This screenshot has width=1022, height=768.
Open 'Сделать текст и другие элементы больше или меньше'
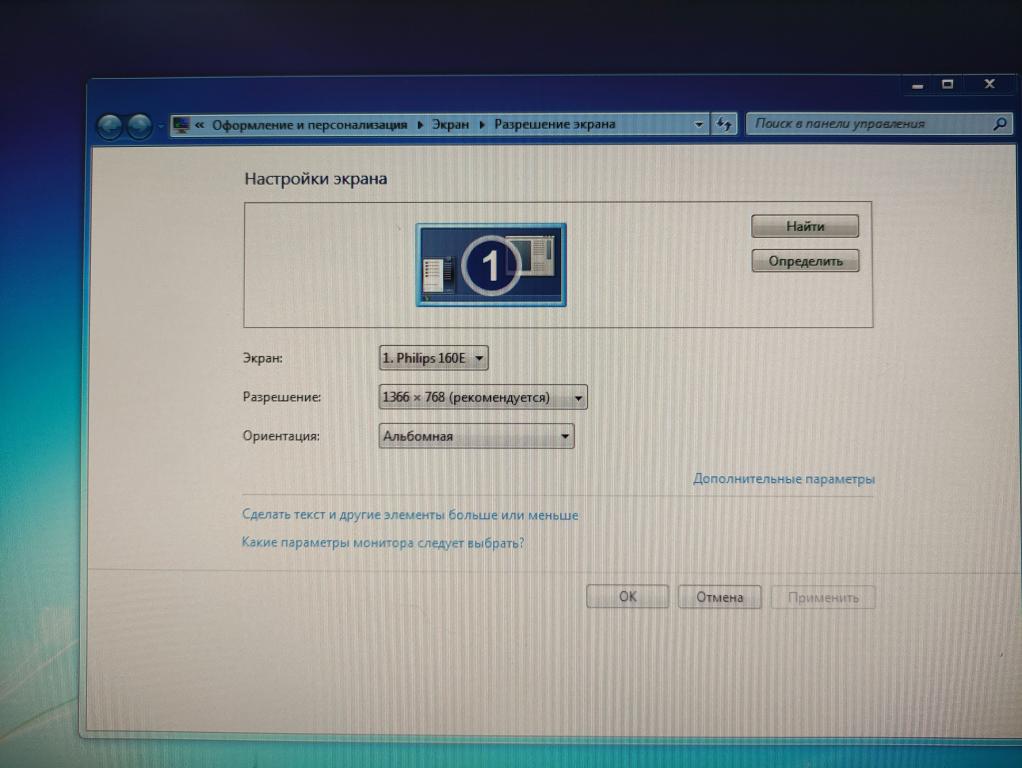coord(410,514)
